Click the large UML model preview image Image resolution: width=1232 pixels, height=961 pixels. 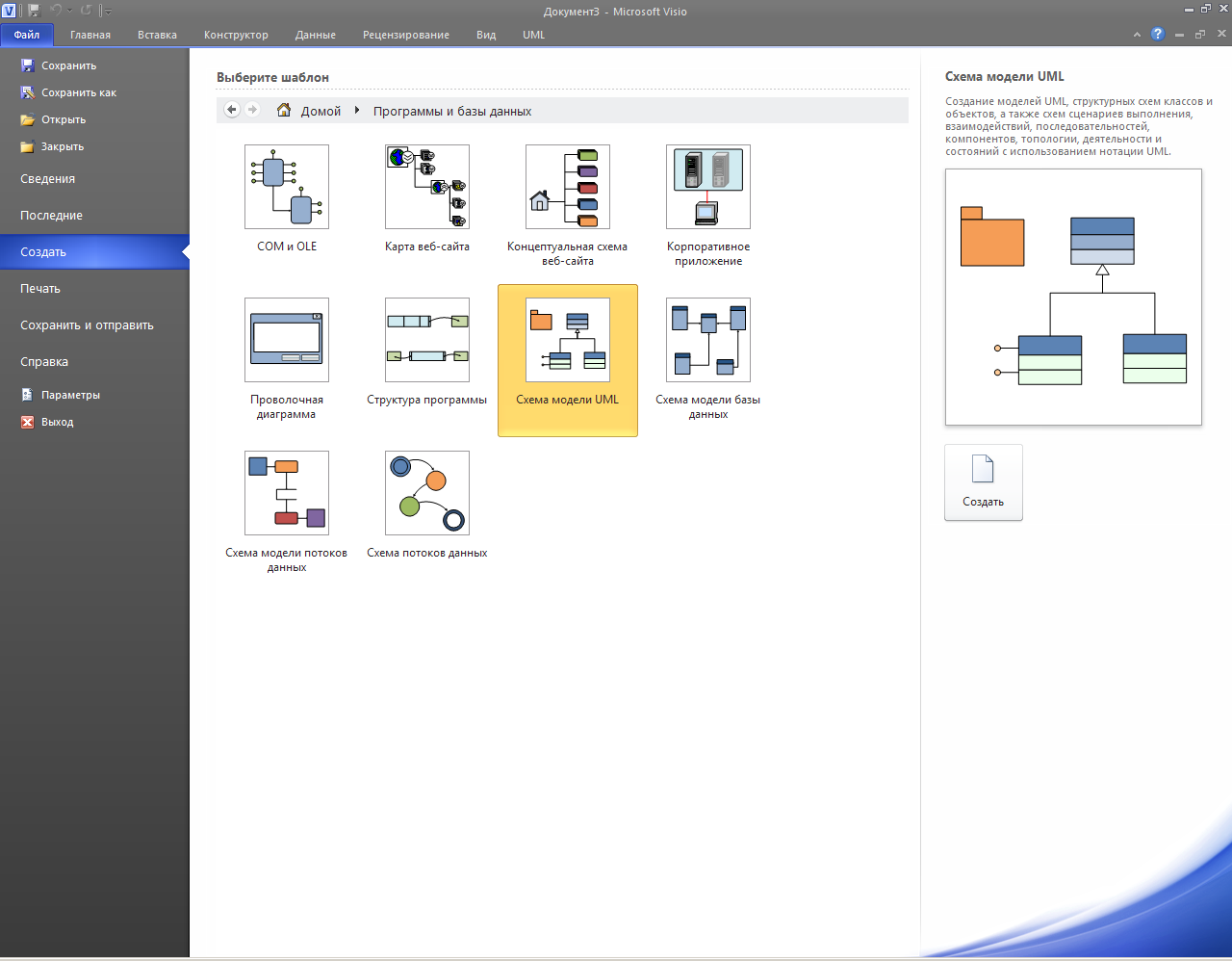pos(1073,297)
